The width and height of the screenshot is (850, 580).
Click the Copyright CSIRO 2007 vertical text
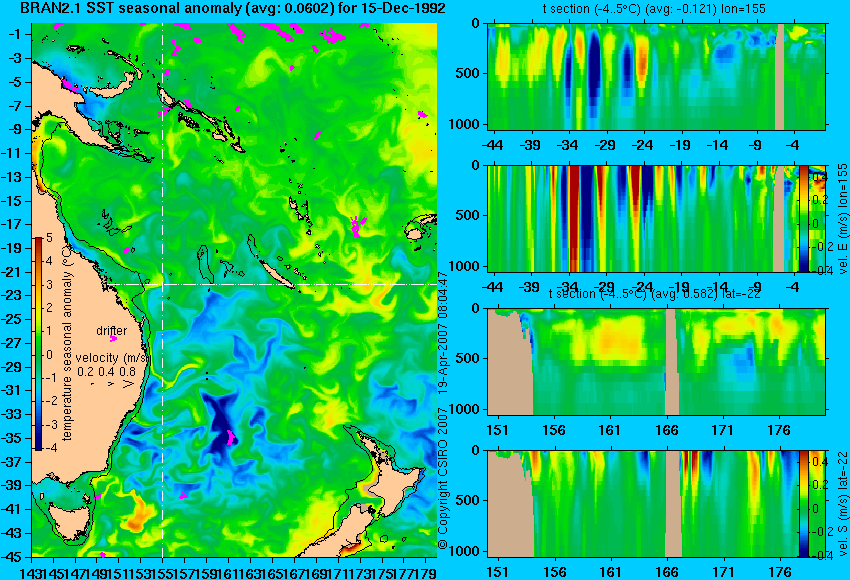443,410
